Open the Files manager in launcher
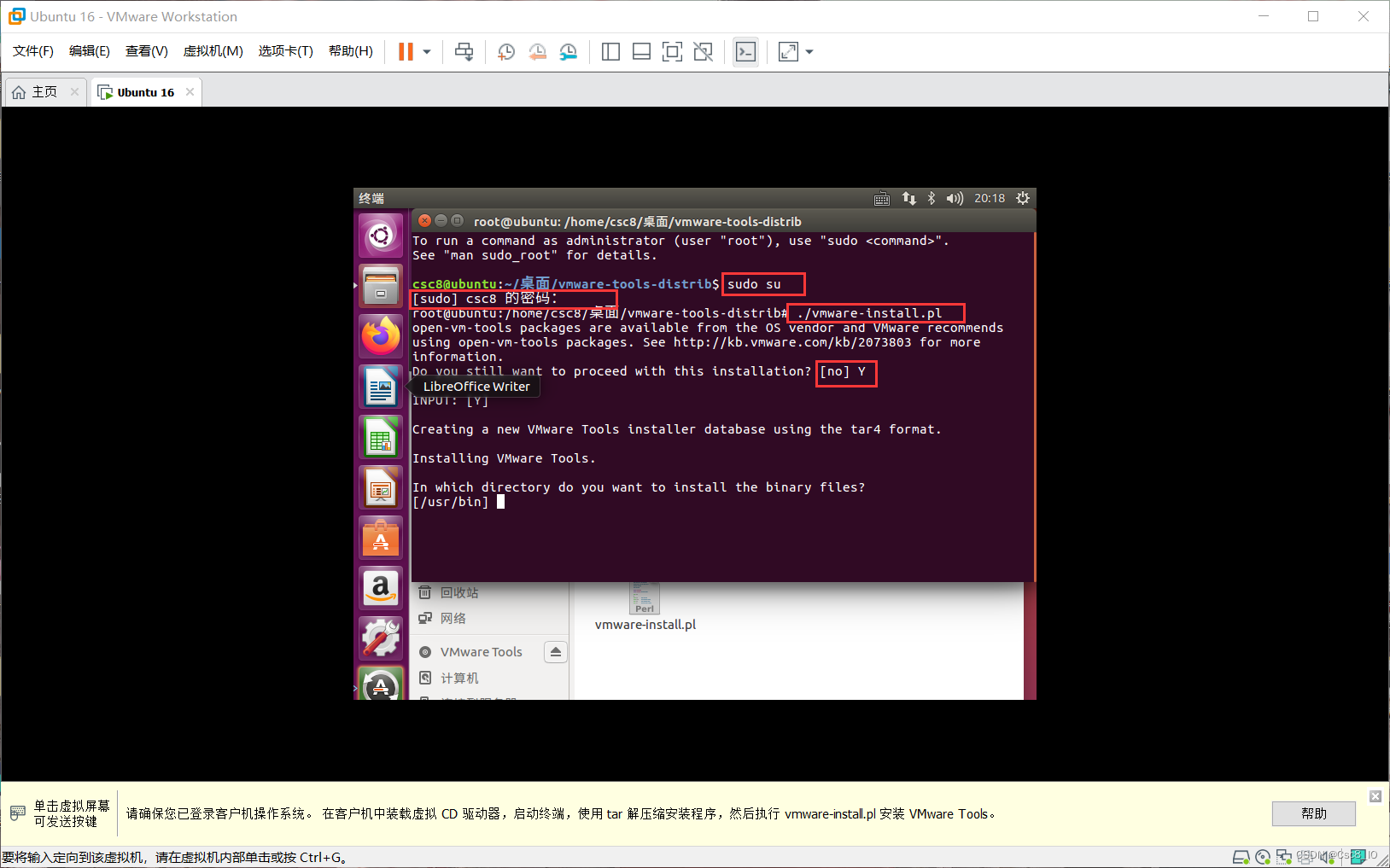 [381, 286]
